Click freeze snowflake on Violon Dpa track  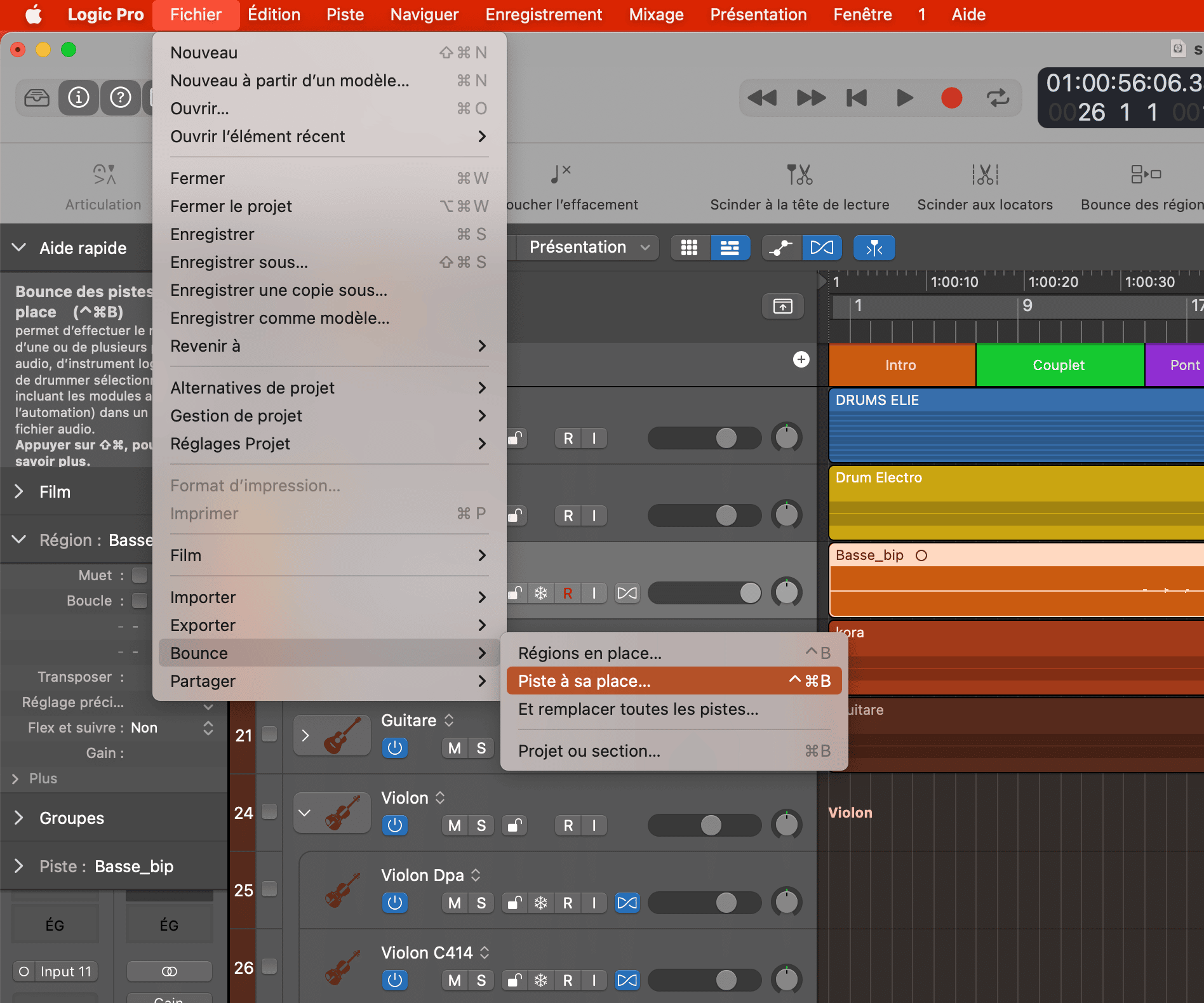point(540,903)
